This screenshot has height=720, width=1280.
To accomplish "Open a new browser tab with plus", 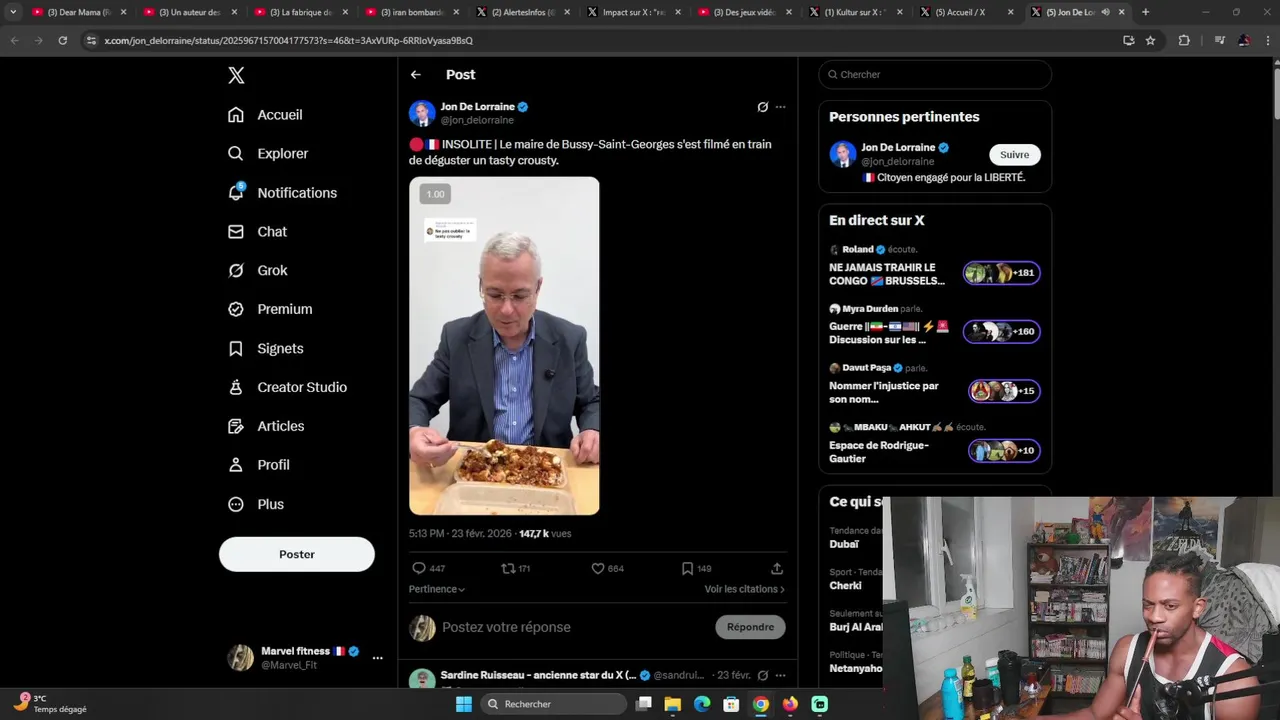I will [1145, 12].
